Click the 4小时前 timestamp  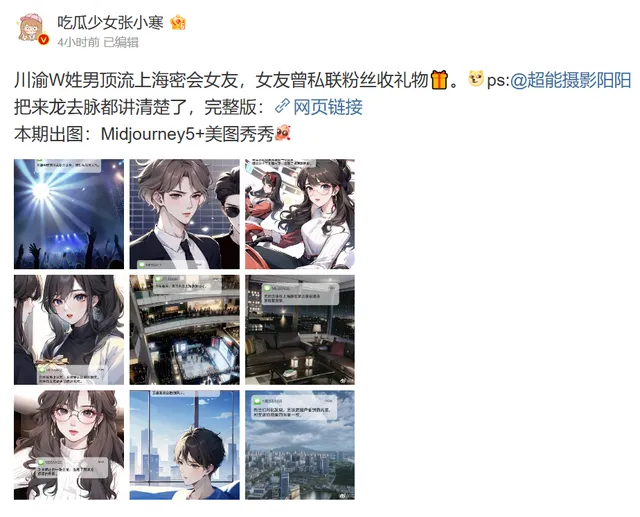(x=78, y=42)
